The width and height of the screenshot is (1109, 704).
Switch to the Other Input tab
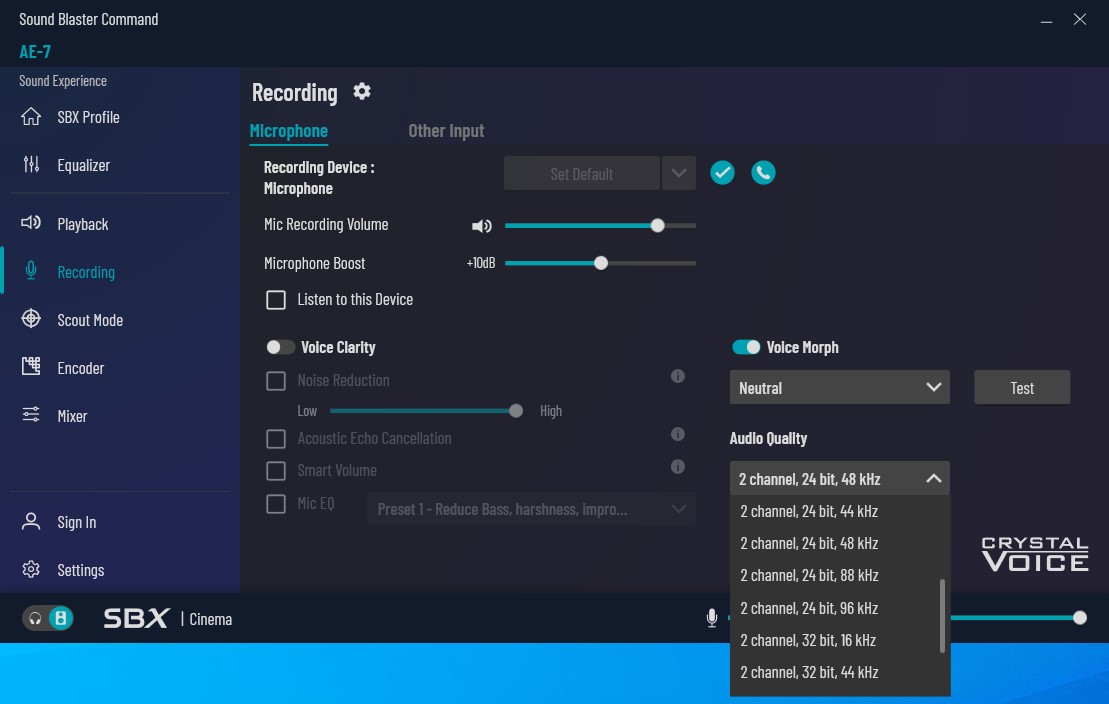pyautogui.click(x=446, y=131)
